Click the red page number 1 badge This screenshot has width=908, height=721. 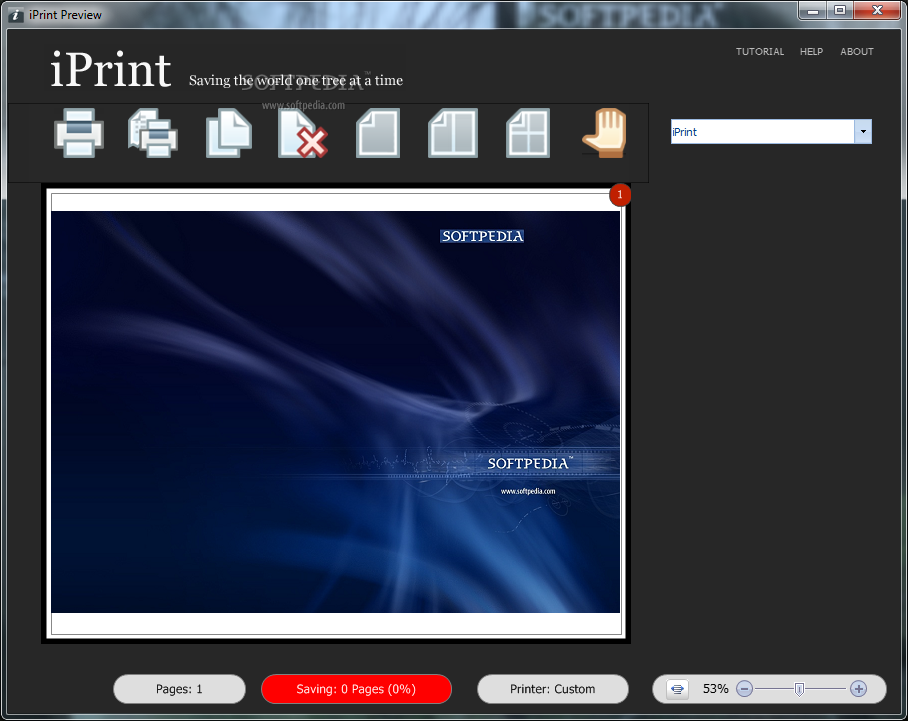click(620, 195)
